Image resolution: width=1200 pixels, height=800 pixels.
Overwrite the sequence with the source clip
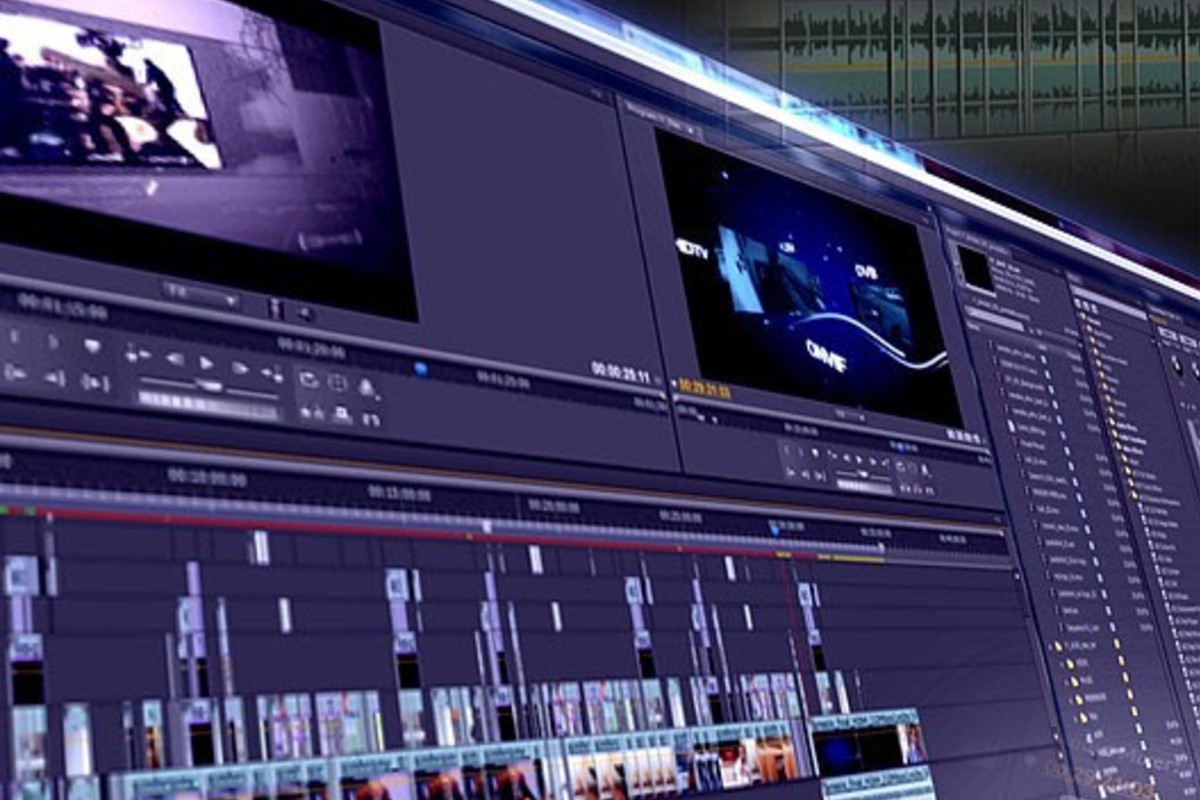[342, 413]
